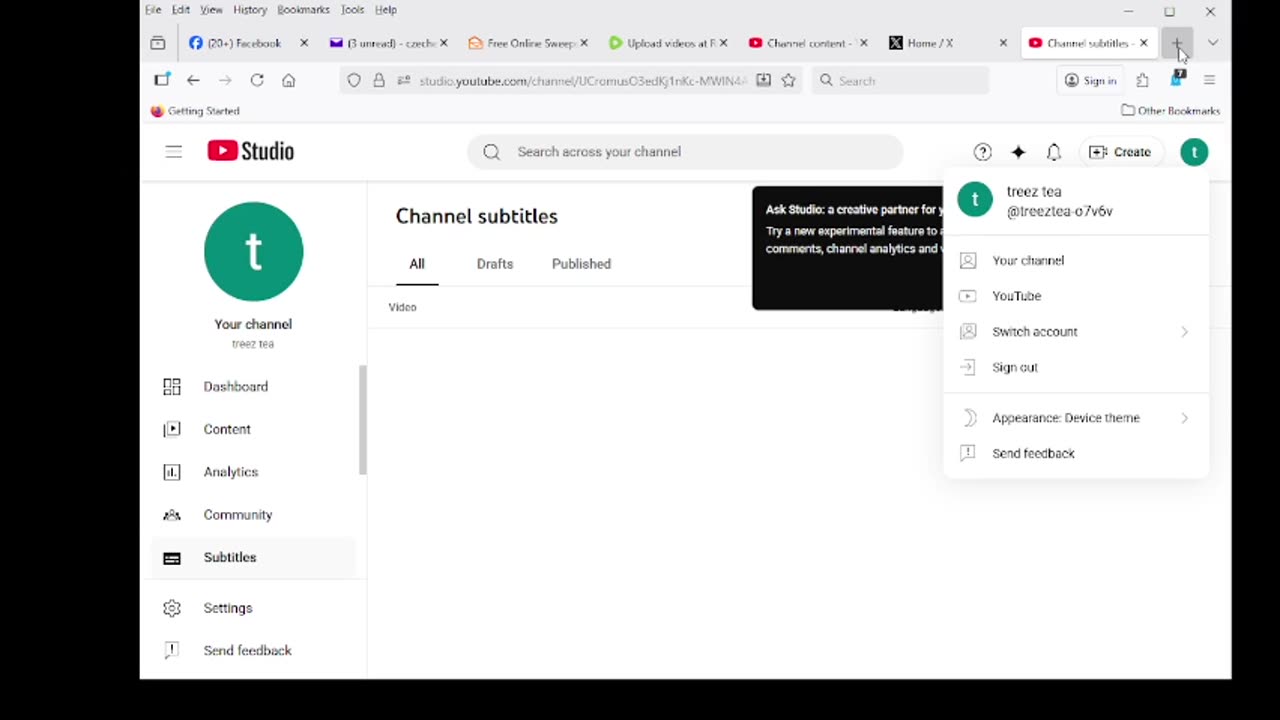This screenshot has width=1280, height=720.
Task: Open the YouTube Studio hamburger menu
Action: point(174,152)
